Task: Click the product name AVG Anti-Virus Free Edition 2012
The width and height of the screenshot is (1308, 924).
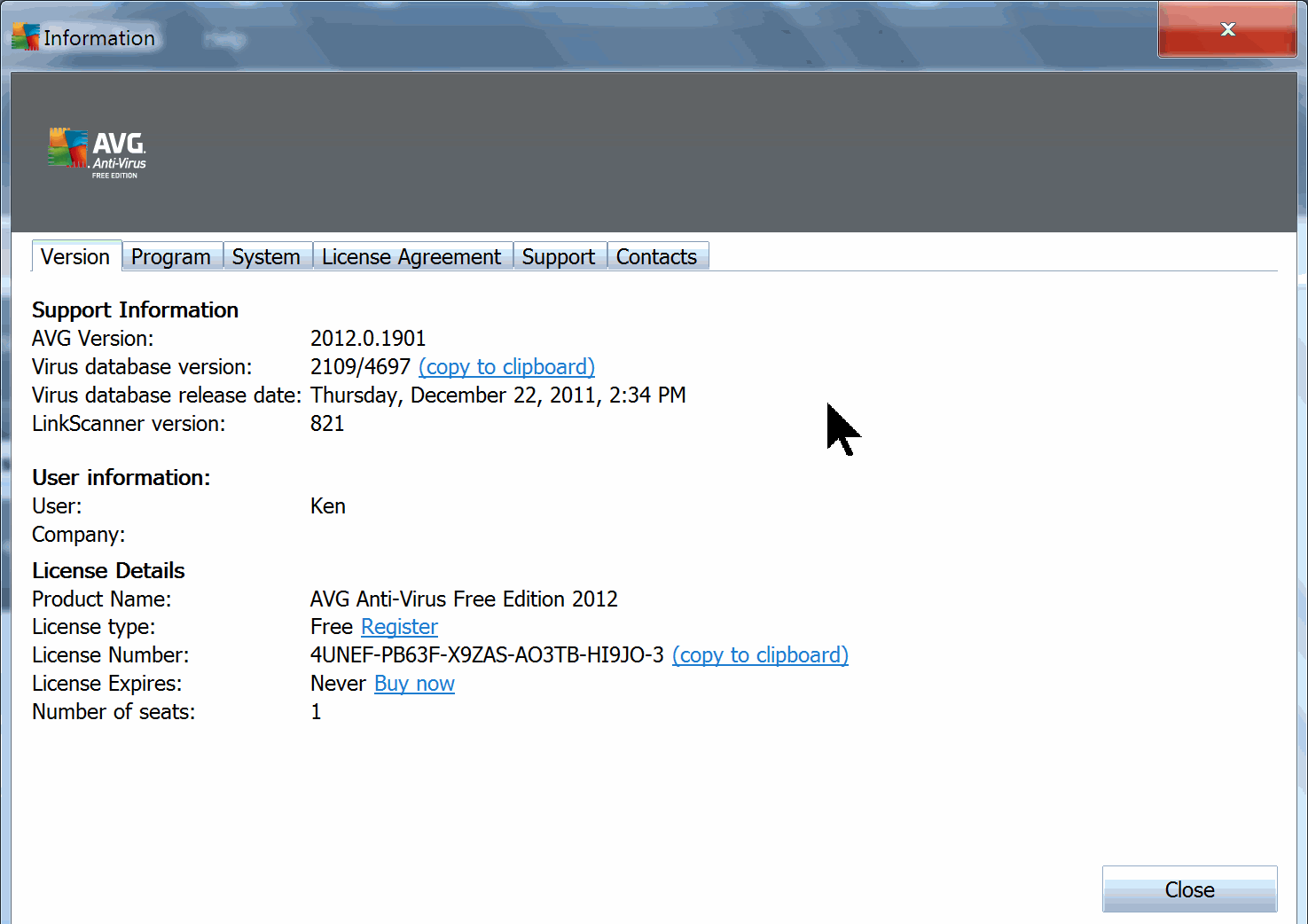Action: [x=464, y=599]
